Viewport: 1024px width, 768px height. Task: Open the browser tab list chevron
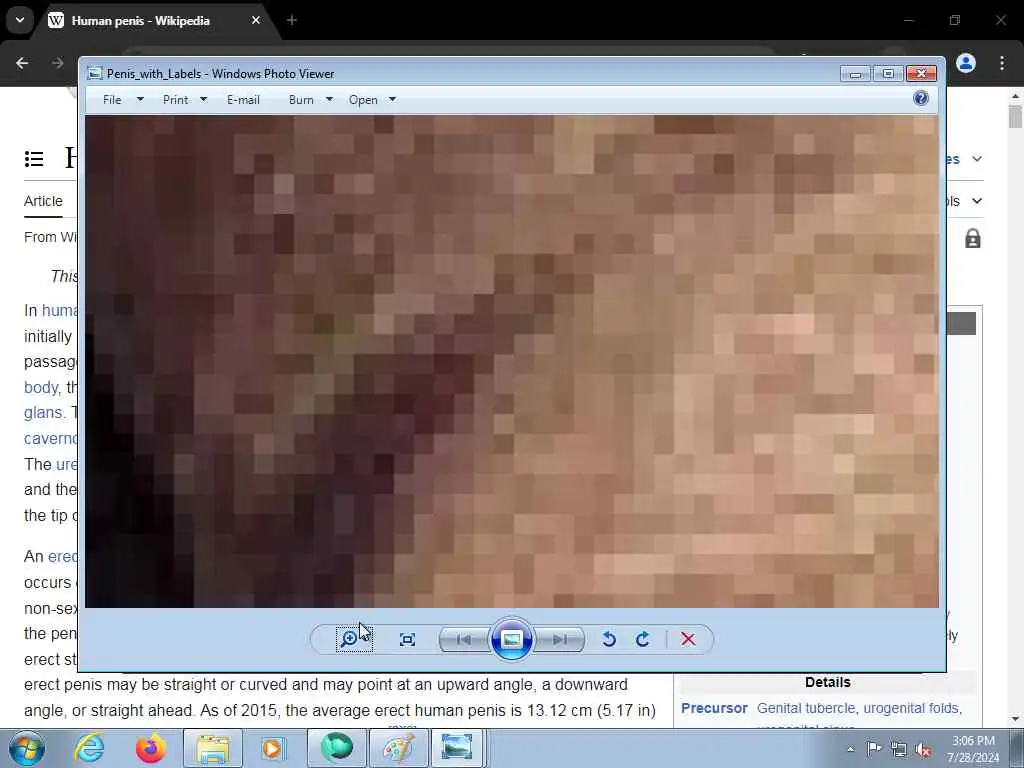click(x=20, y=20)
